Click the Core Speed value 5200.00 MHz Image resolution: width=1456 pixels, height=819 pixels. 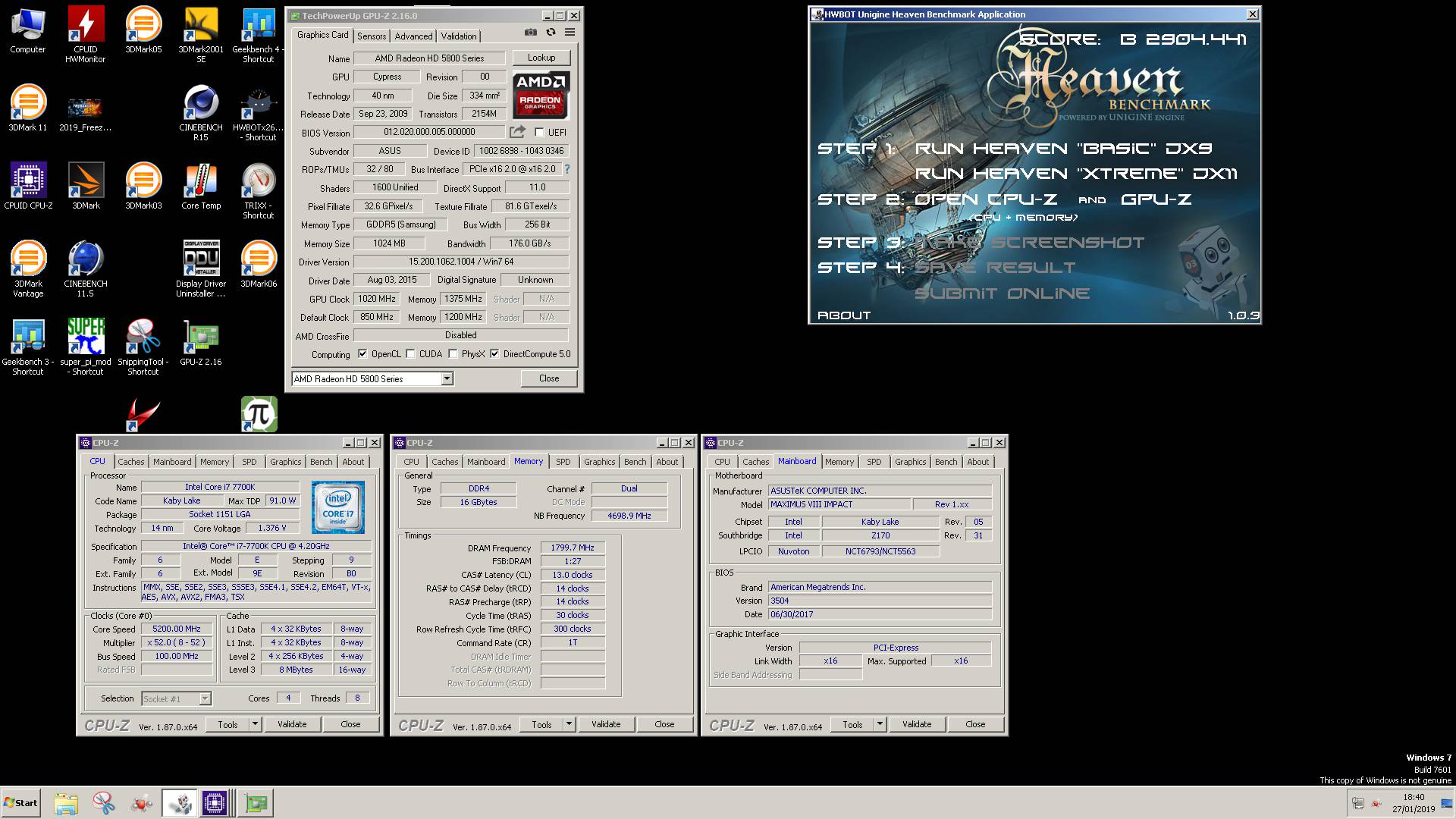(177, 629)
